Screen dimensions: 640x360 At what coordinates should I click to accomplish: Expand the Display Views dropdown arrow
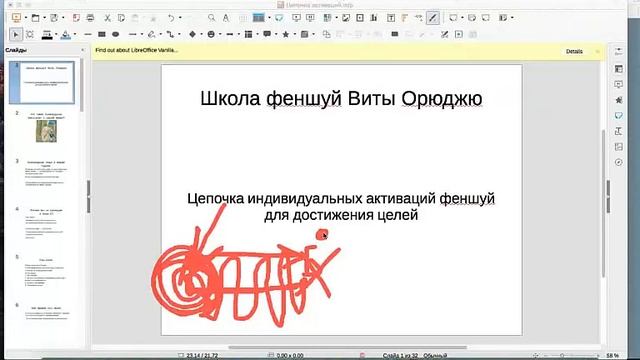[269, 18]
